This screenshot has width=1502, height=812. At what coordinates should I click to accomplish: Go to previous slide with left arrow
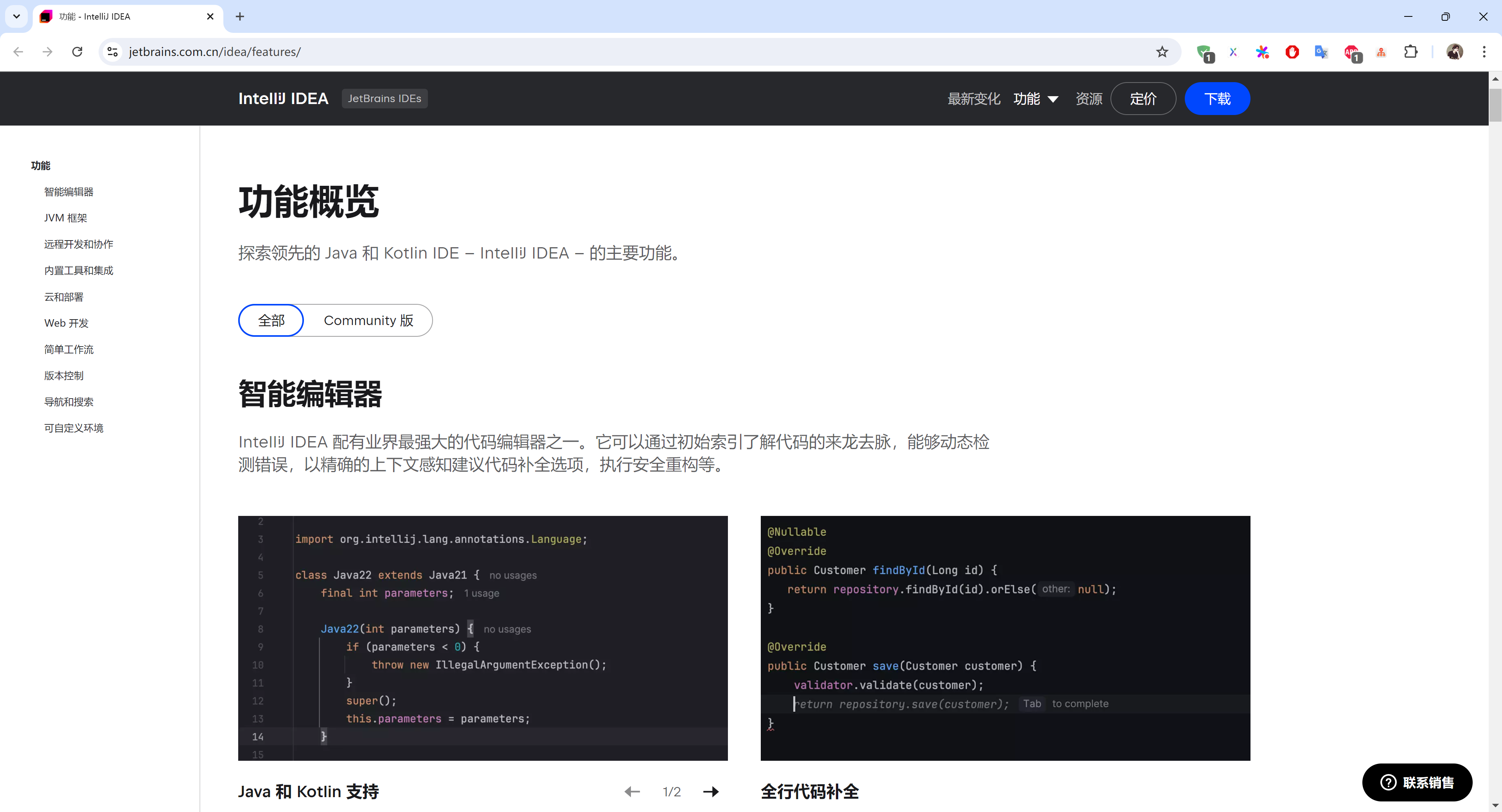pyautogui.click(x=632, y=792)
